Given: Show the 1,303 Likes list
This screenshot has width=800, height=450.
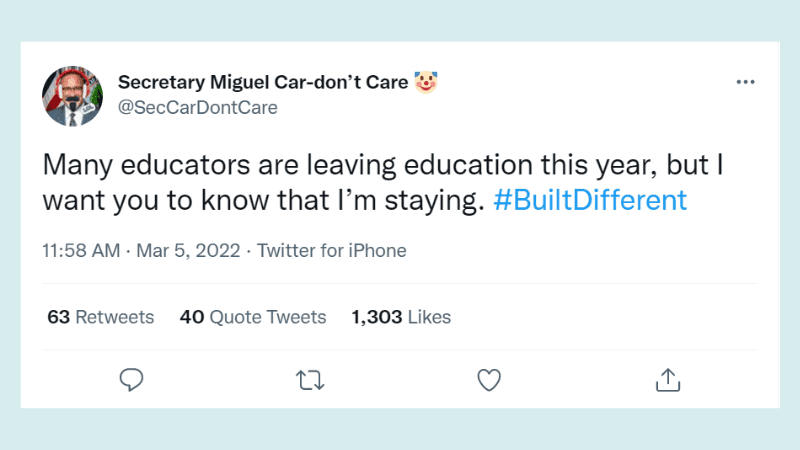Looking at the screenshot, I should 401,317.
